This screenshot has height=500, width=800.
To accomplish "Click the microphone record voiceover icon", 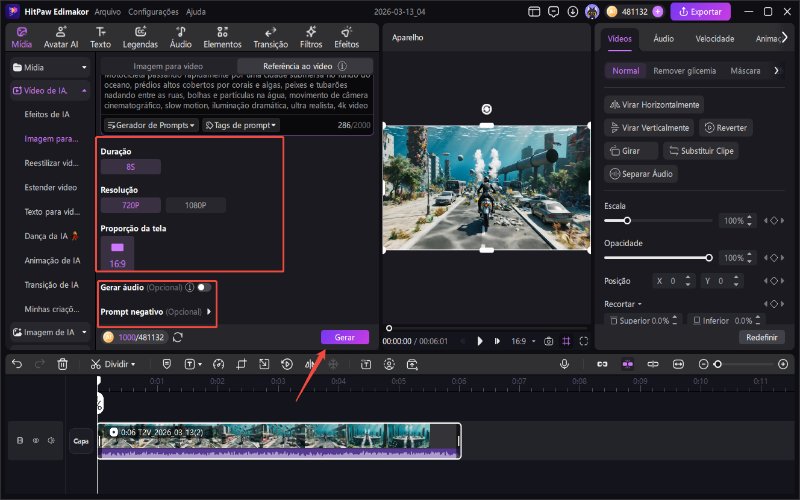I will (564, 364).
